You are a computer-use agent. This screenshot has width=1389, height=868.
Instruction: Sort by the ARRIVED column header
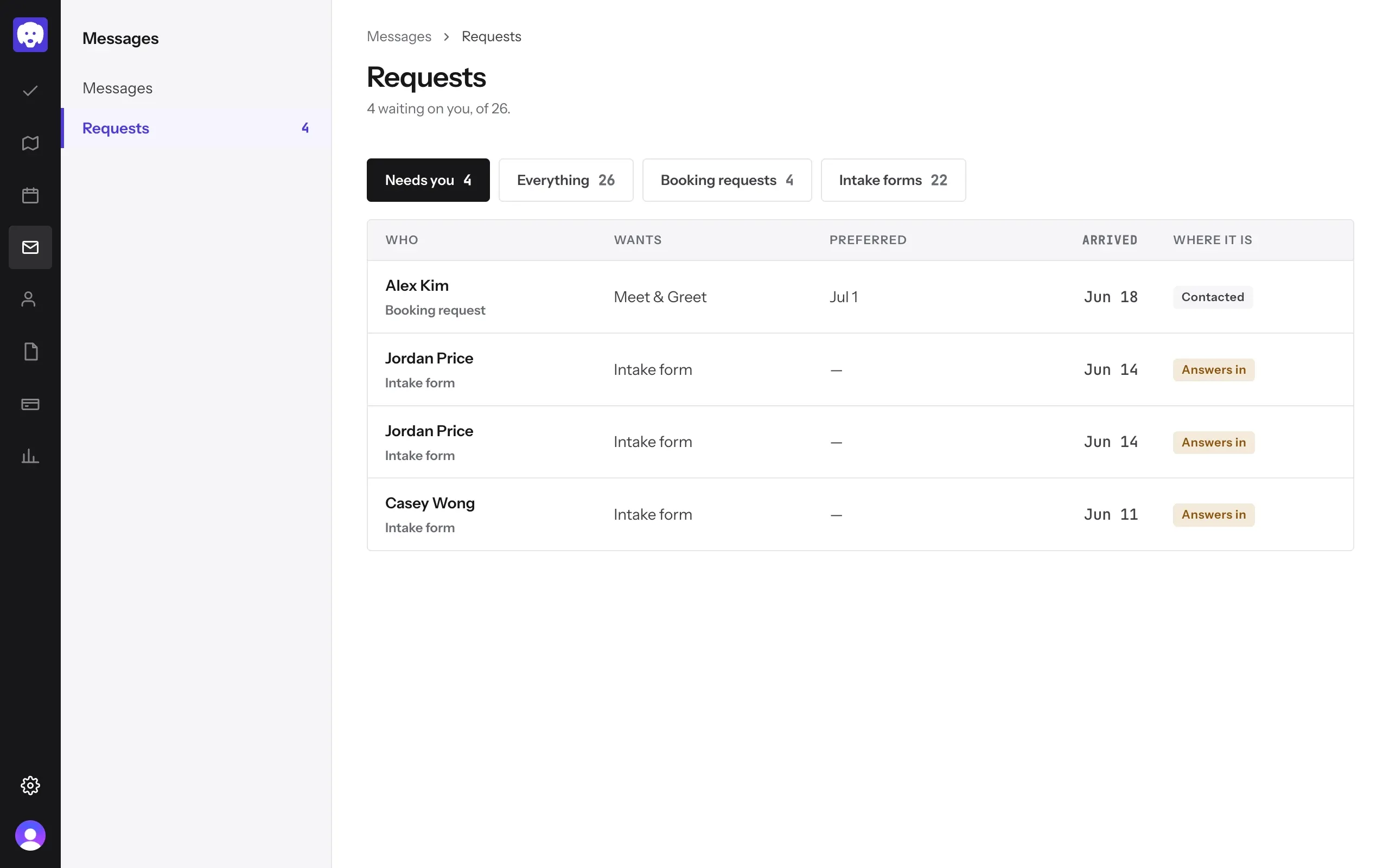(1110, 240)
